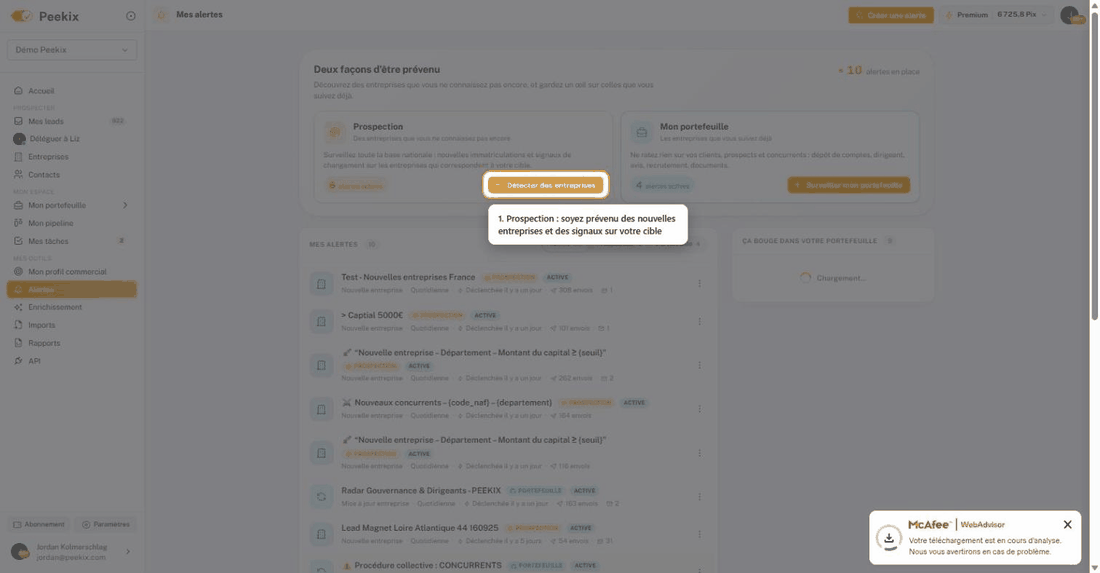Screen dimensions: 1100x573
Task: Click the building icon of Test - Nouvelles entreprises France
Action: (x=321, y=283)
